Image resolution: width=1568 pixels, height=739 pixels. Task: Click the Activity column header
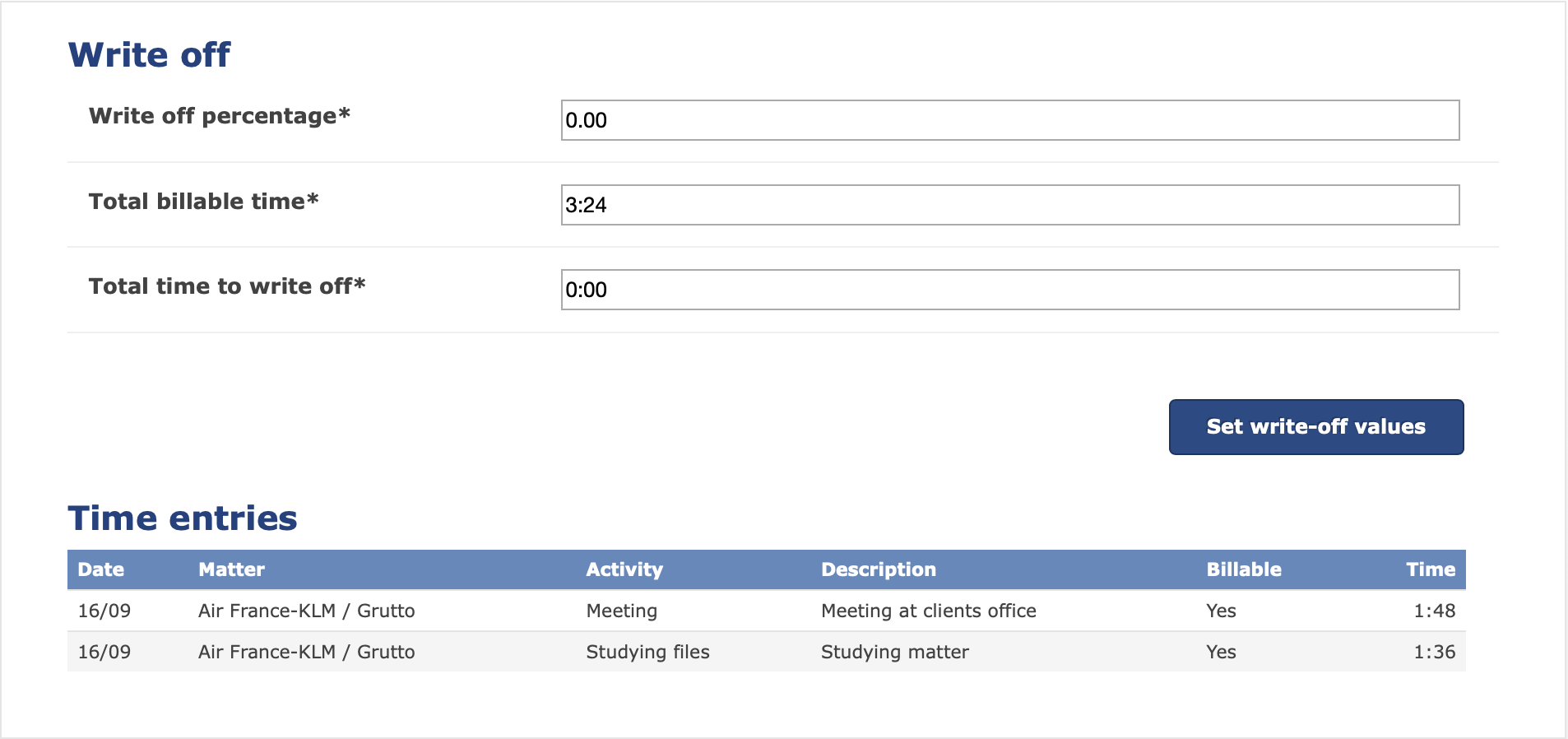pos(624,569)
